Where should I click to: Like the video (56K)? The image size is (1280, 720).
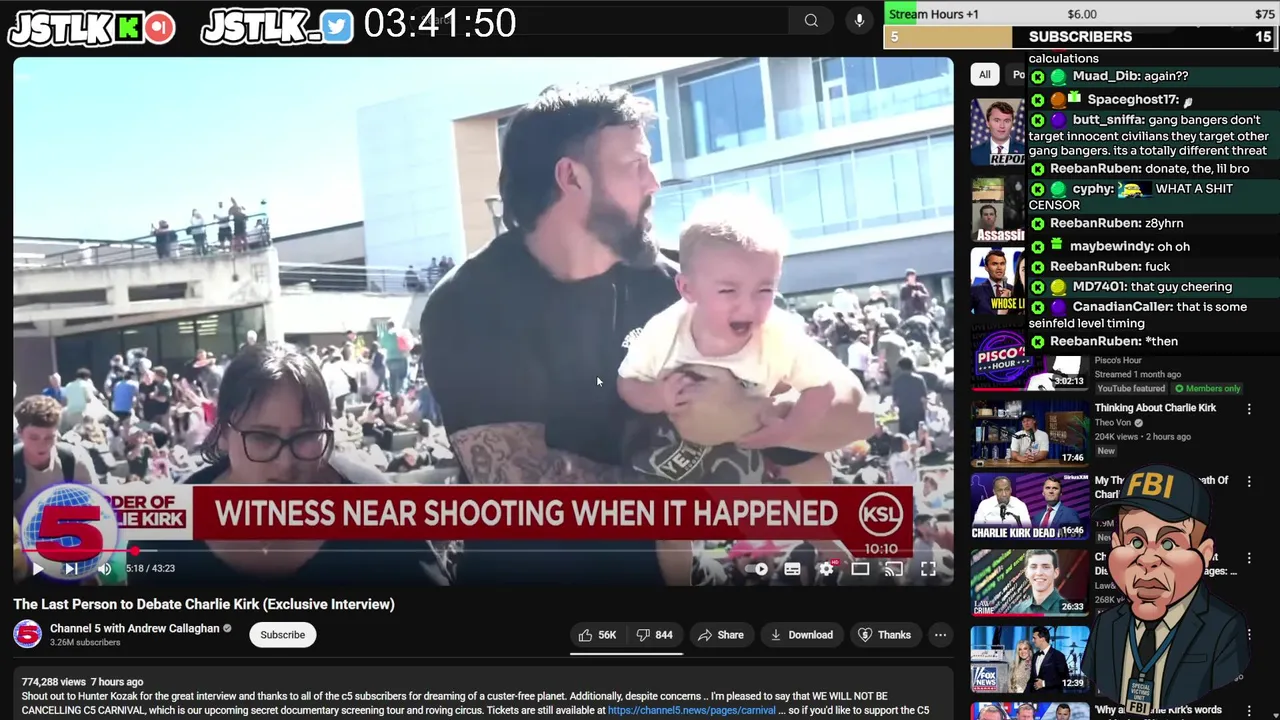tap(597, 635)
